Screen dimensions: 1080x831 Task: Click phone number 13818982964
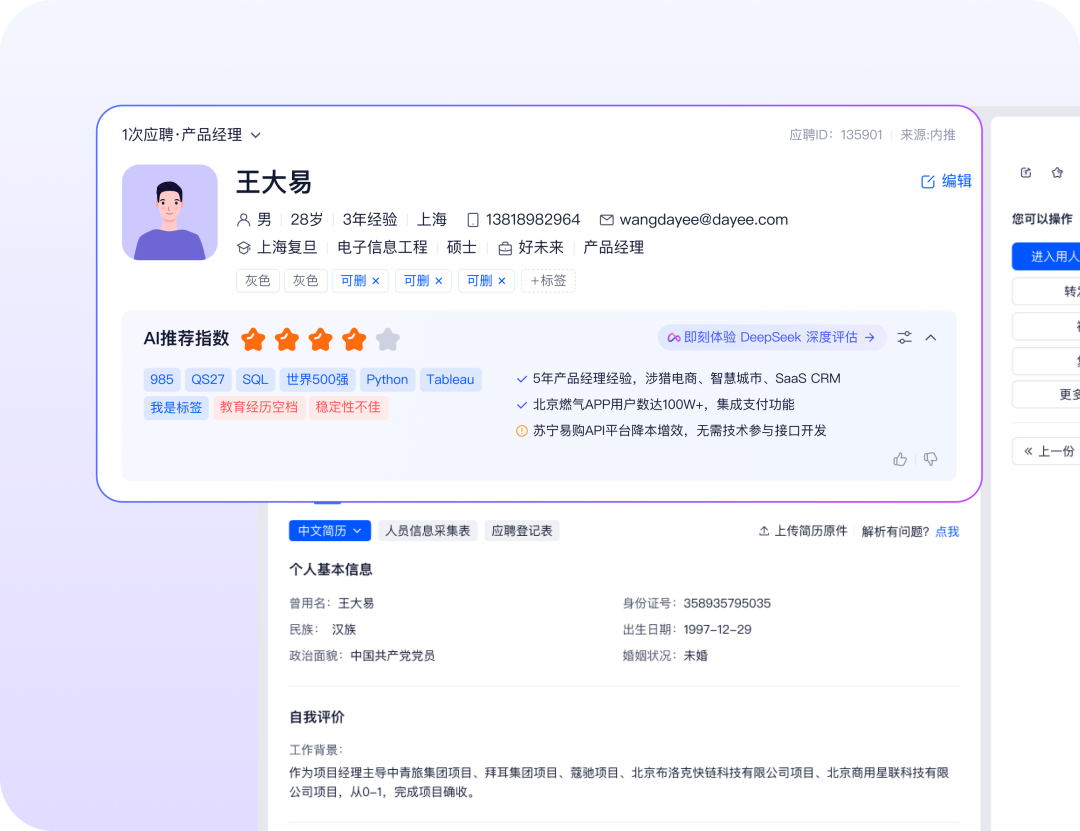(533, 220)
